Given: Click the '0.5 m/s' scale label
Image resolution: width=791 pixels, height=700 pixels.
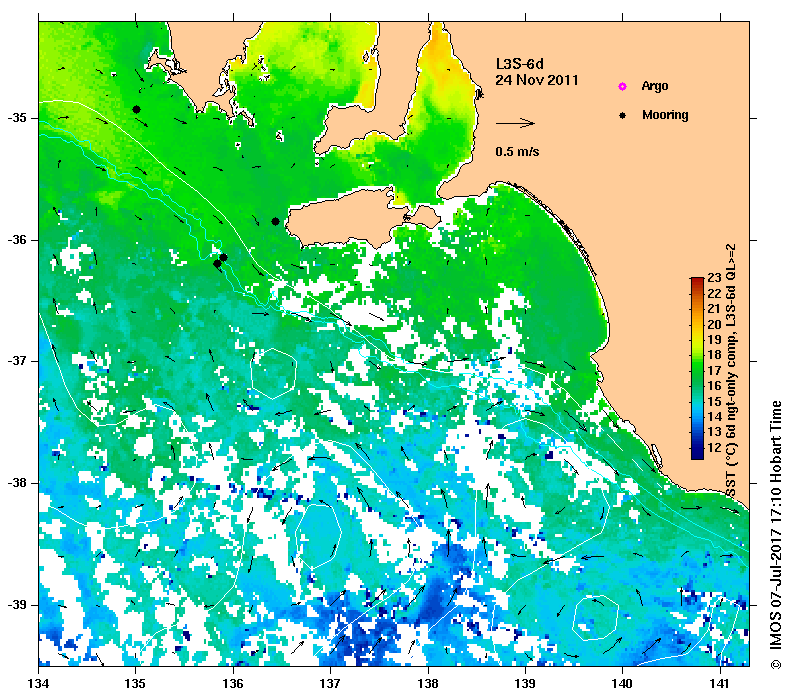Looking at the screenshot, I should (517, 151).
